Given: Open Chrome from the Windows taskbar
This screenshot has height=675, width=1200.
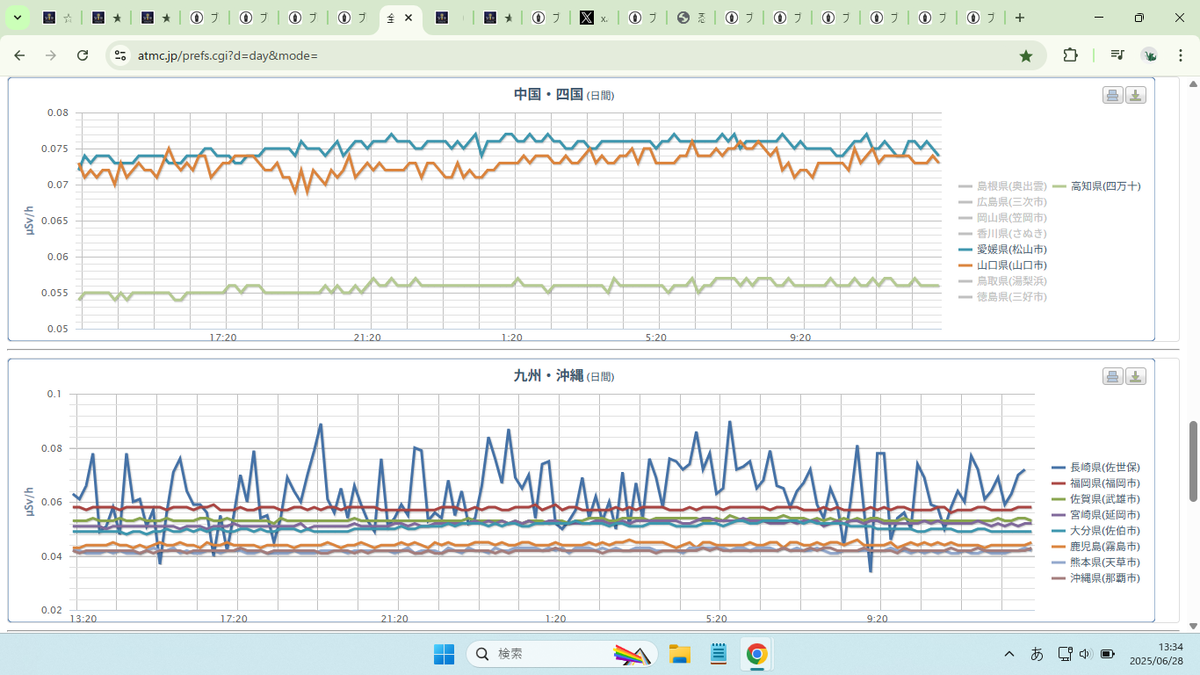Looking at the screenshot, I should [x=757, y=654].
